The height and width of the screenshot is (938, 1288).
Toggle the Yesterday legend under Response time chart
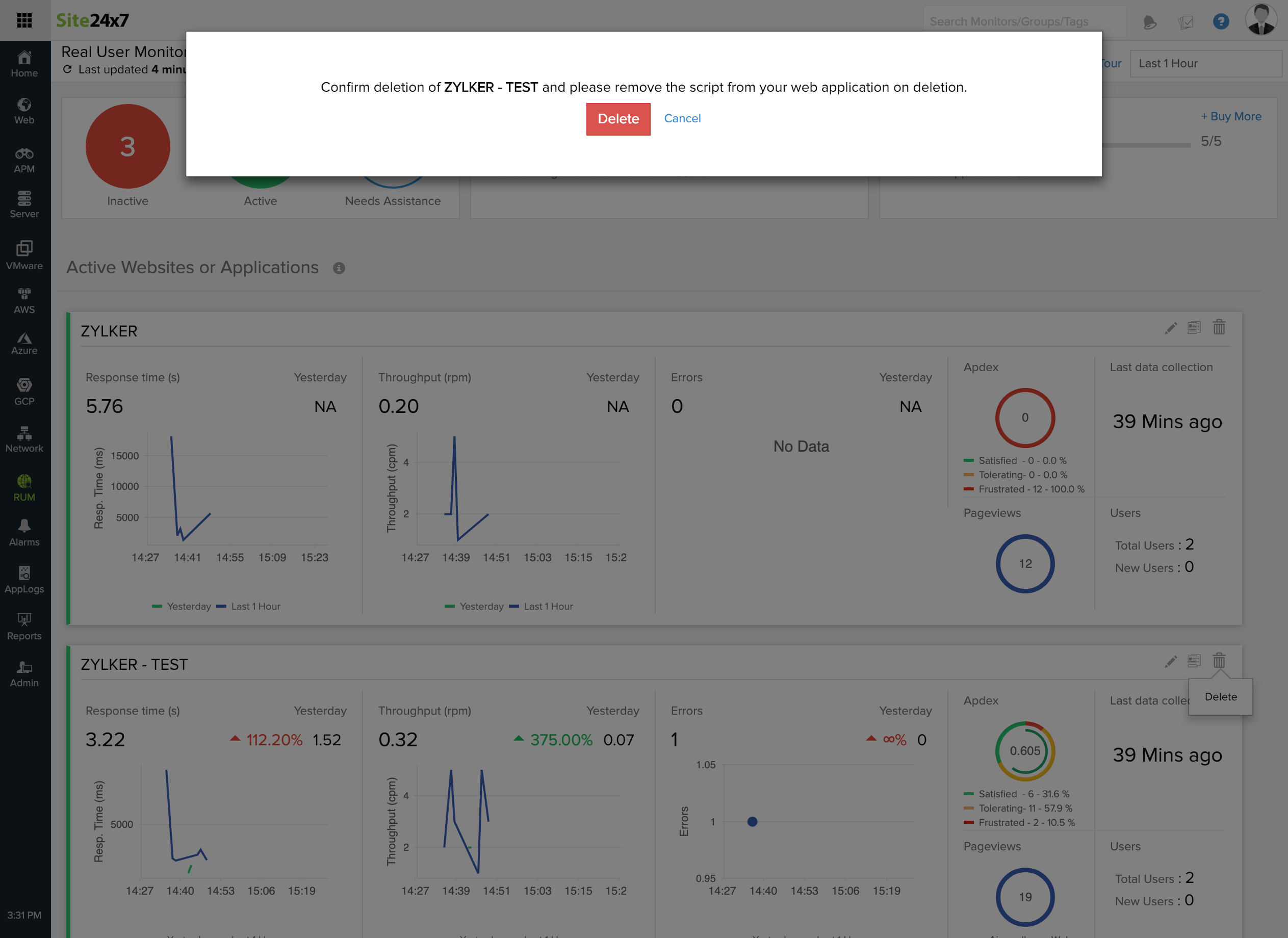[x=189, y=606]
